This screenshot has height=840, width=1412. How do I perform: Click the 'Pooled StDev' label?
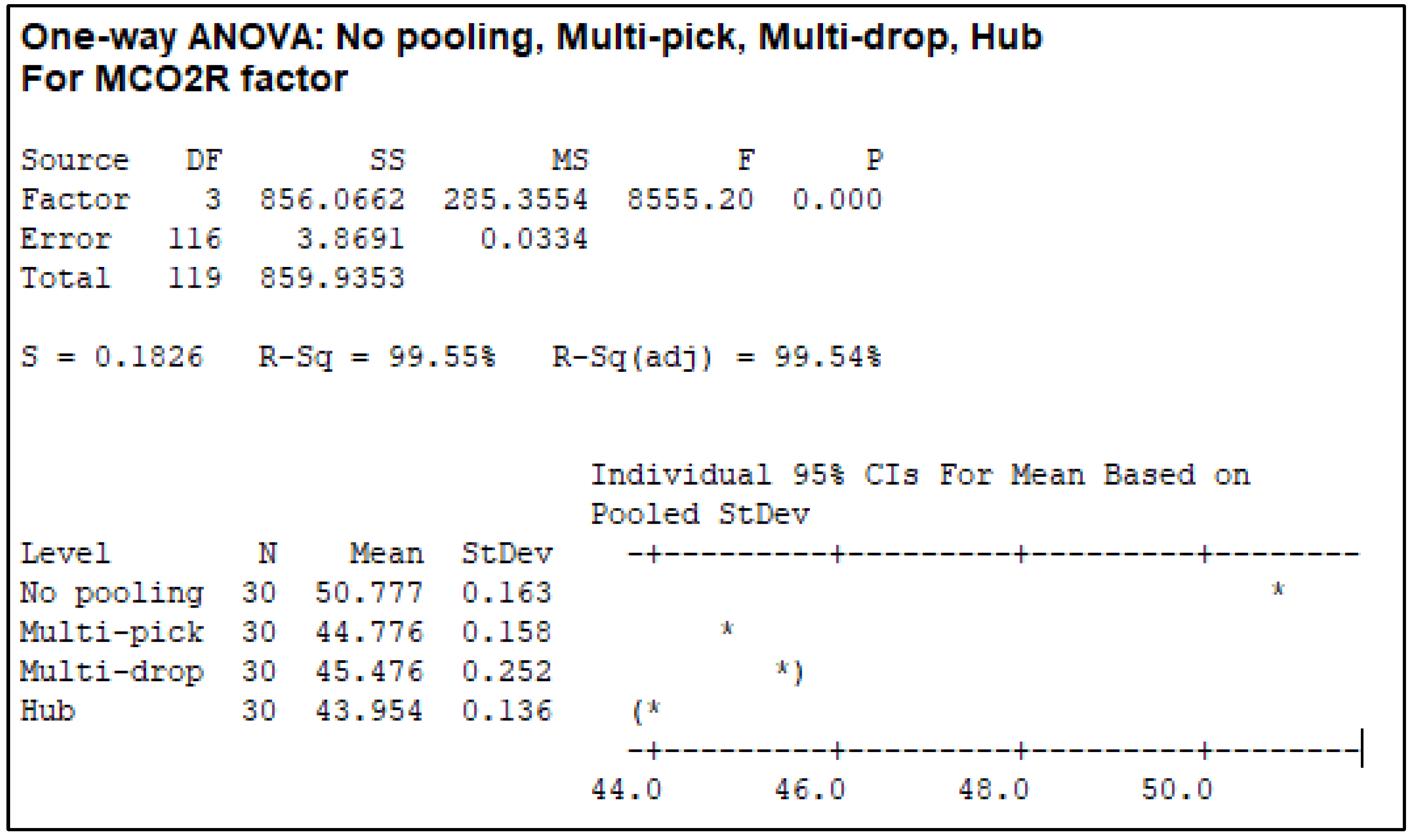[700, 515]
